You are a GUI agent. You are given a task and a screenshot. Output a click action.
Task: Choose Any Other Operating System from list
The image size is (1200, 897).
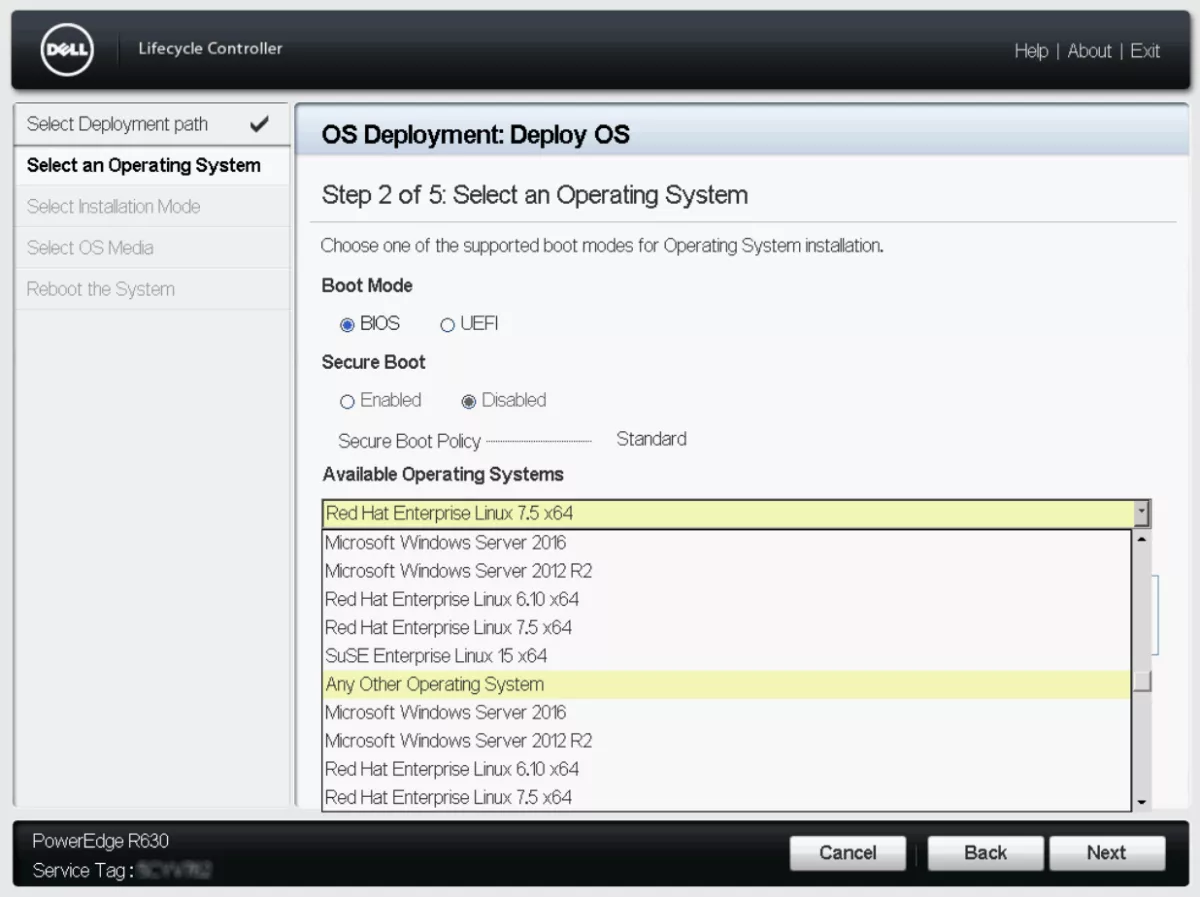coord(727,685)
